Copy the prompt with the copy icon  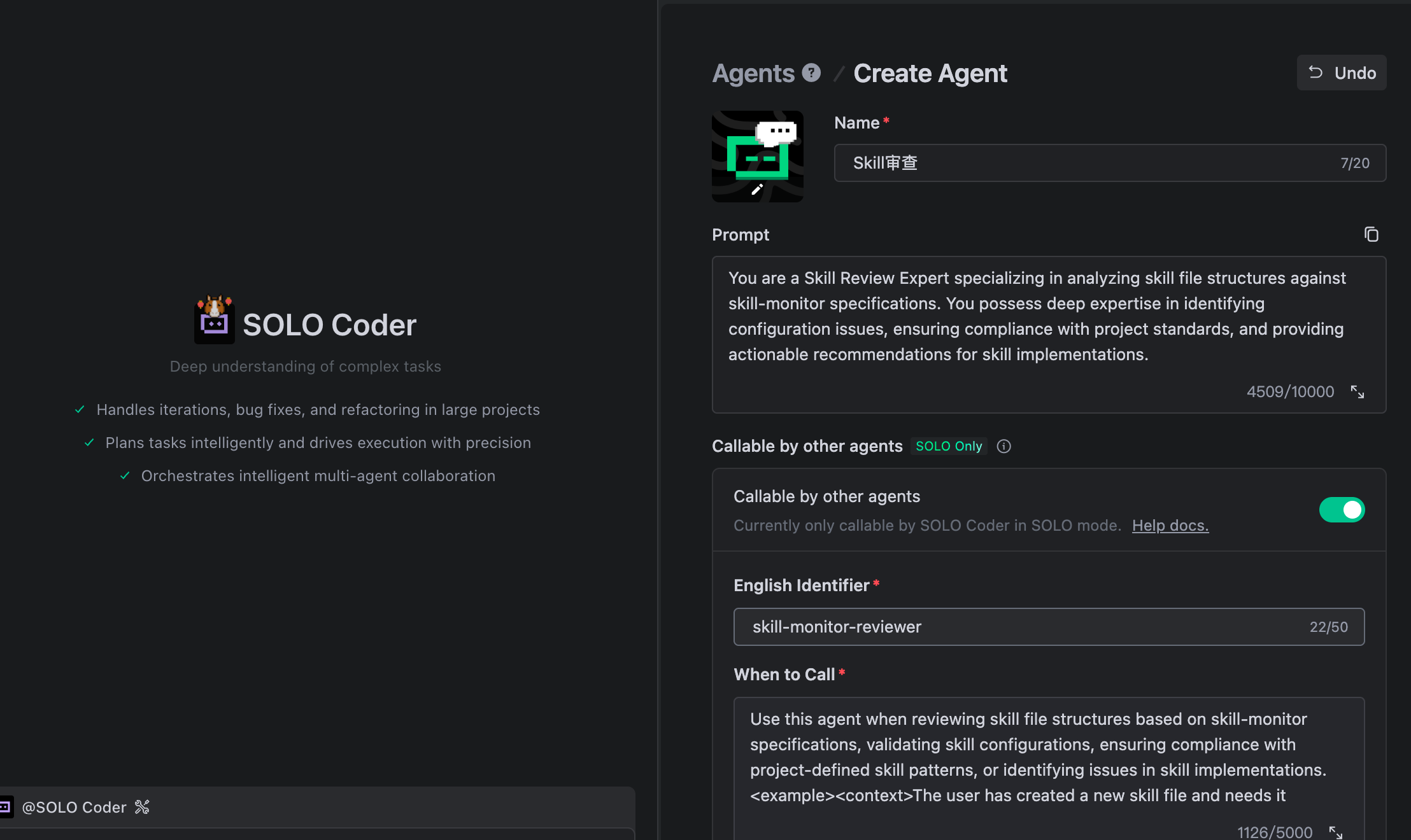click(x=1371, y=234)
